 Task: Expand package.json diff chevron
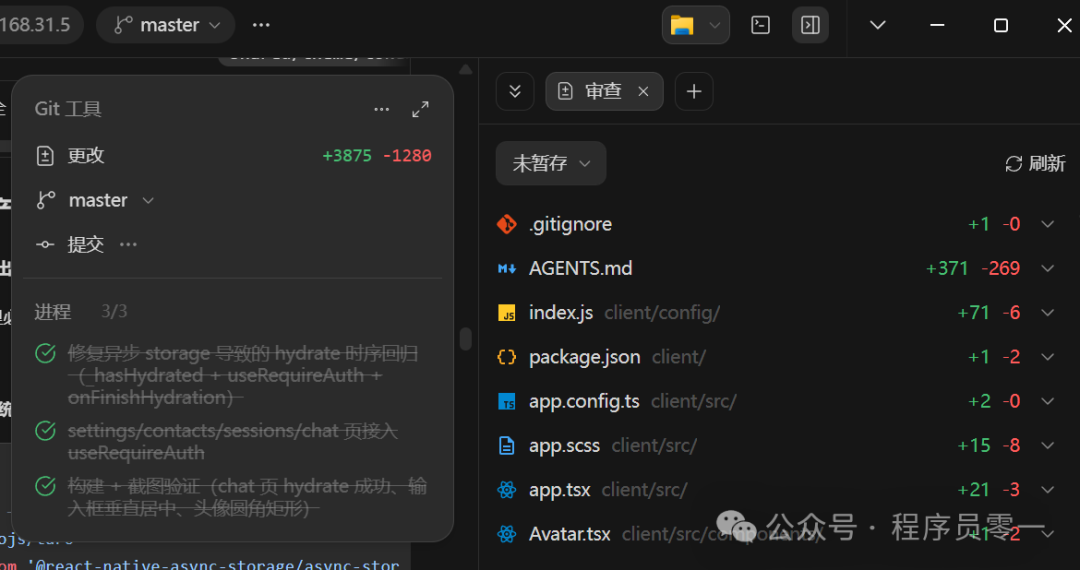click(1048, 357)
